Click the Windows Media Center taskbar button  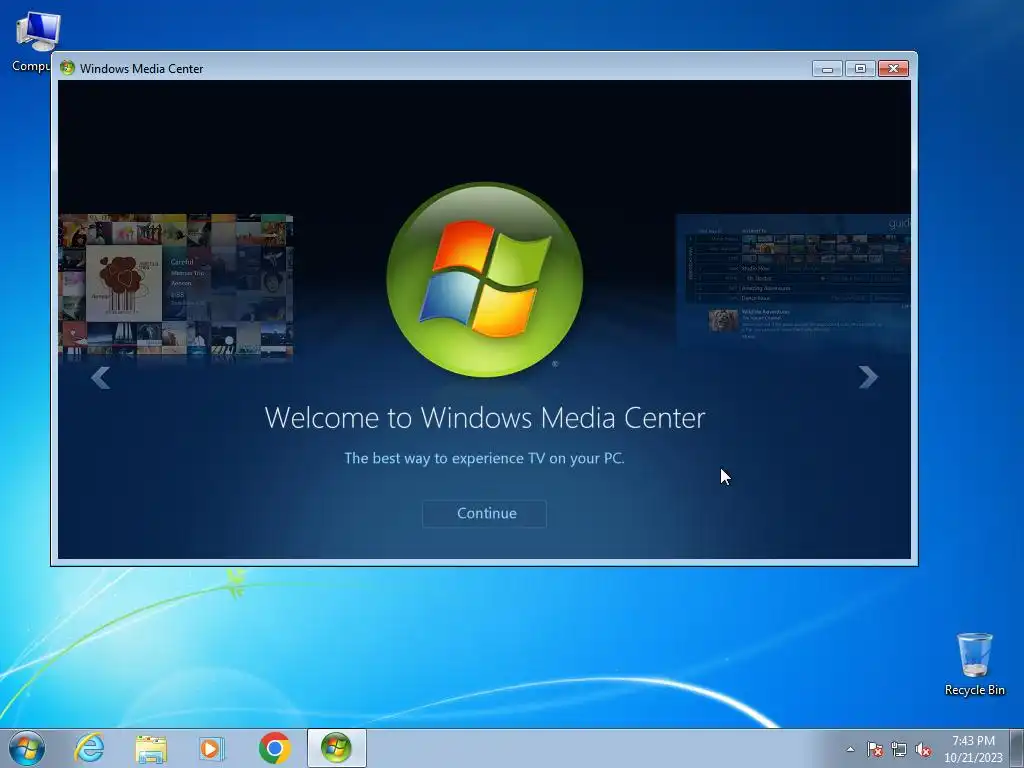point(336,748)
